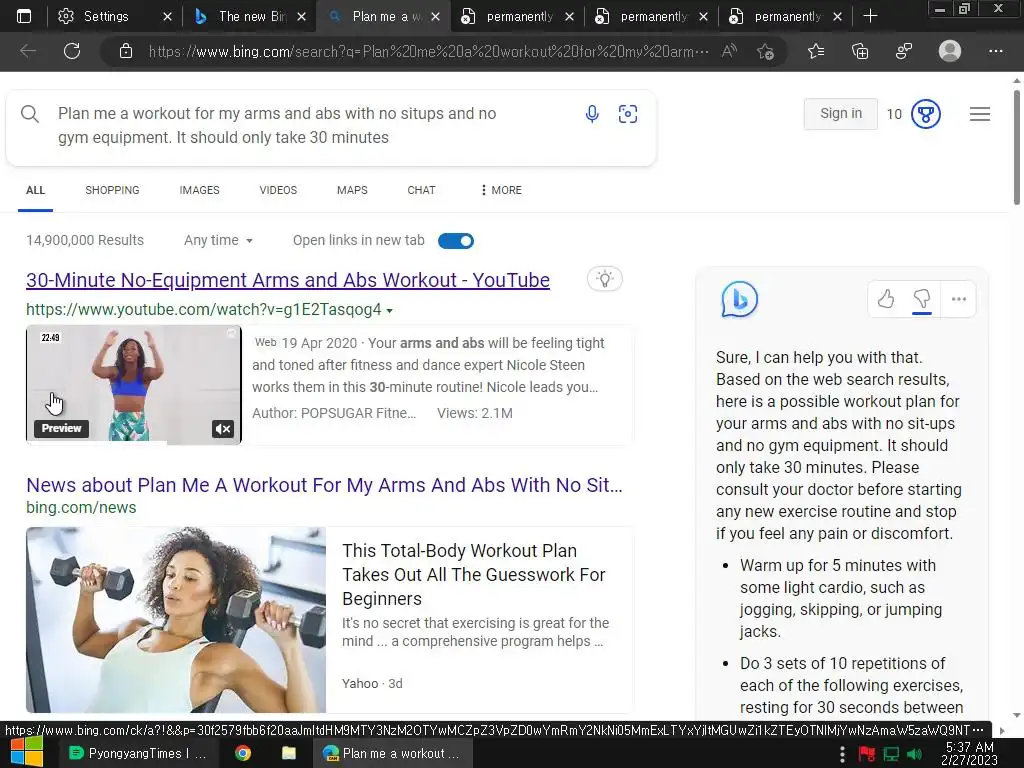Viewport: 1024px width, 768px height.
Task: Open File Explorer from taskbar
Action: (x=289, y=753)
